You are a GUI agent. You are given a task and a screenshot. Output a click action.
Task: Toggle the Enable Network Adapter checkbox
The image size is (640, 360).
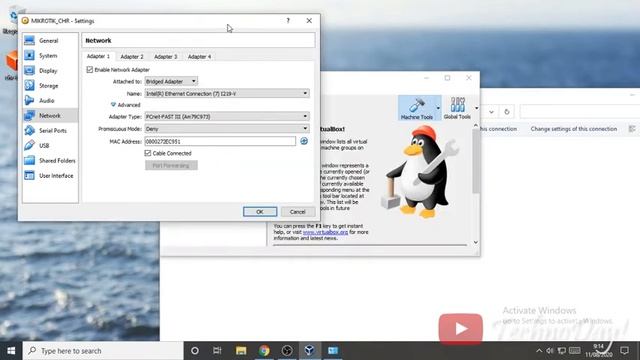coord(90,70)
